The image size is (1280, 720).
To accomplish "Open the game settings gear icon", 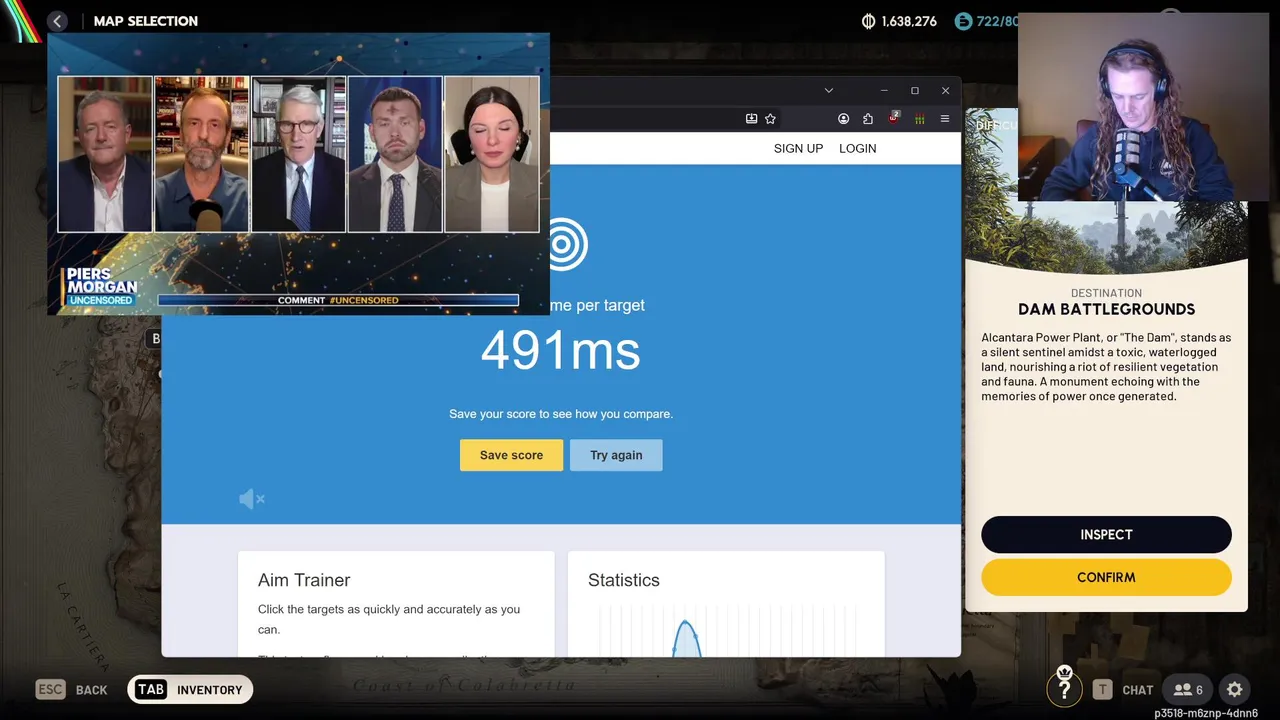I will [x=1235, y=689].
